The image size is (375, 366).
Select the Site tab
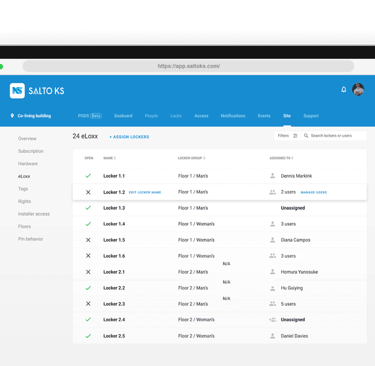click(x=287, y=116)
